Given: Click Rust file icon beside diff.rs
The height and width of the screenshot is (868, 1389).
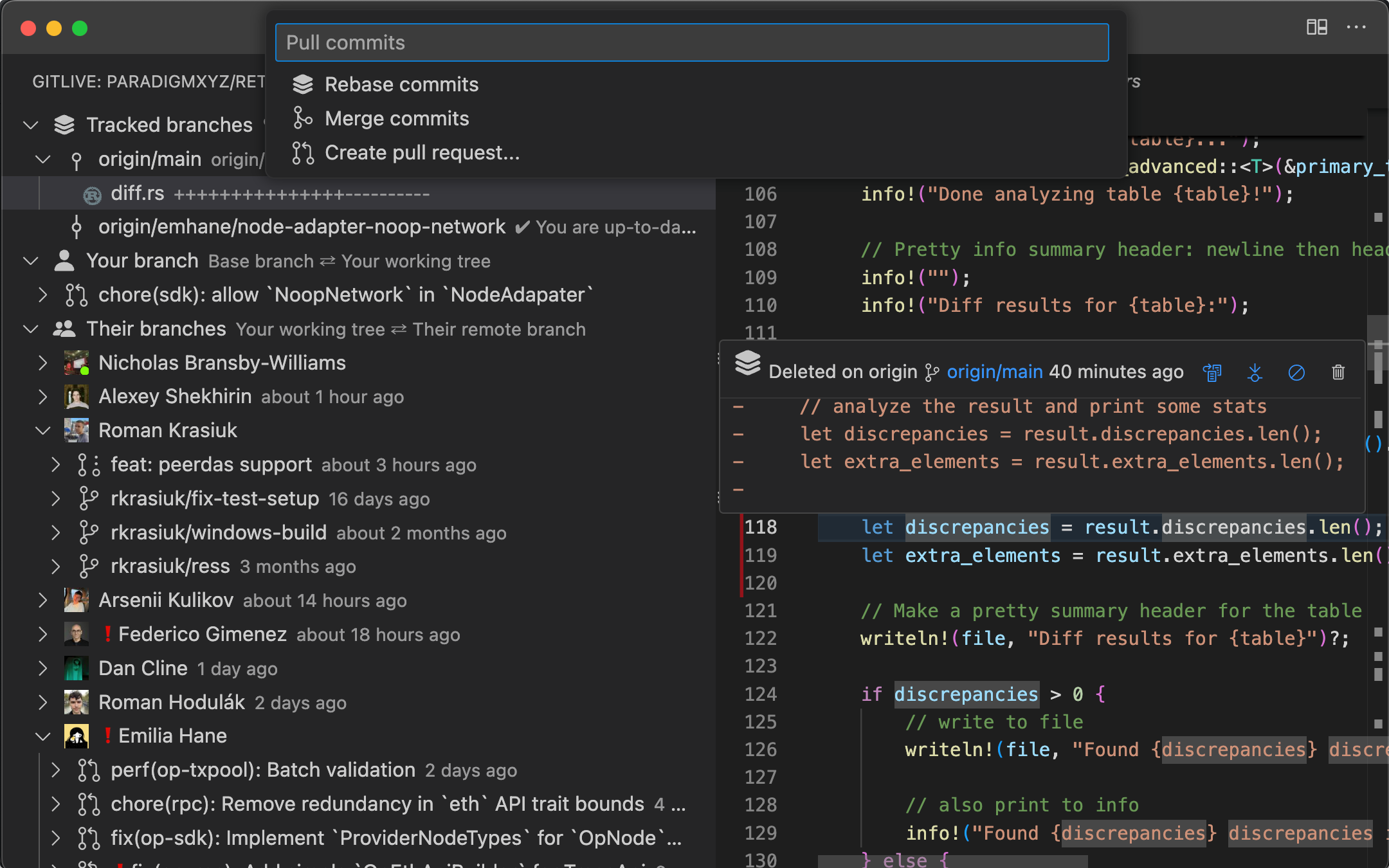Looking at the screenshot, I should (x=93, y=195).
